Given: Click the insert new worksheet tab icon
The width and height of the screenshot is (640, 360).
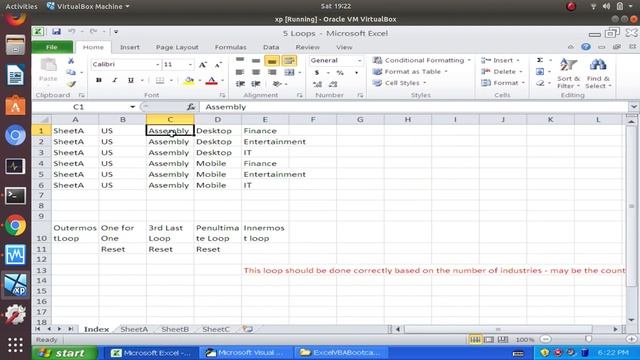Looking at the screenshot, I should point(248,329).
